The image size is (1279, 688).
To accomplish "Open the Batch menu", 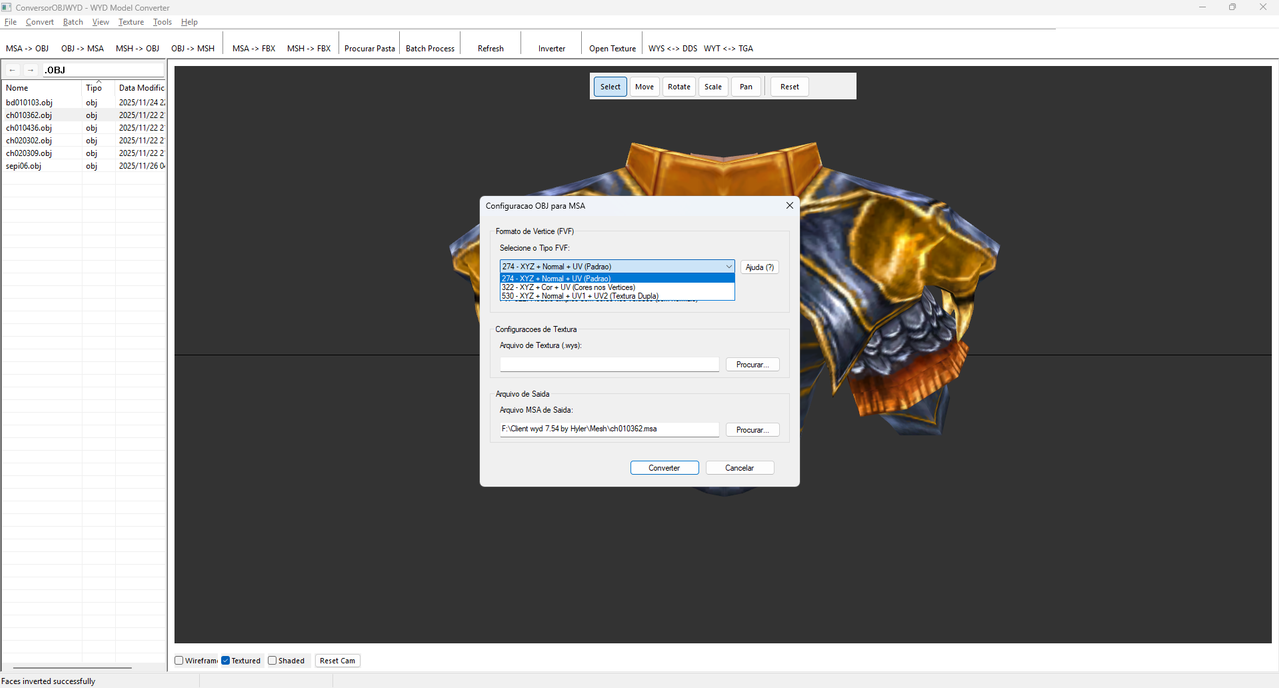I will click(73, 22).
